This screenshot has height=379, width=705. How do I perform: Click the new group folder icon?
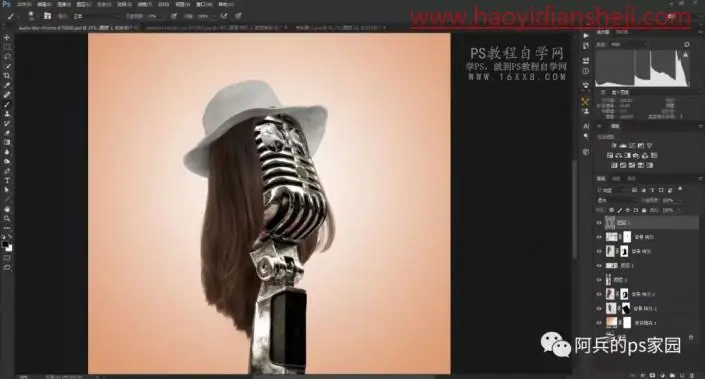click(x=673, y=375)
